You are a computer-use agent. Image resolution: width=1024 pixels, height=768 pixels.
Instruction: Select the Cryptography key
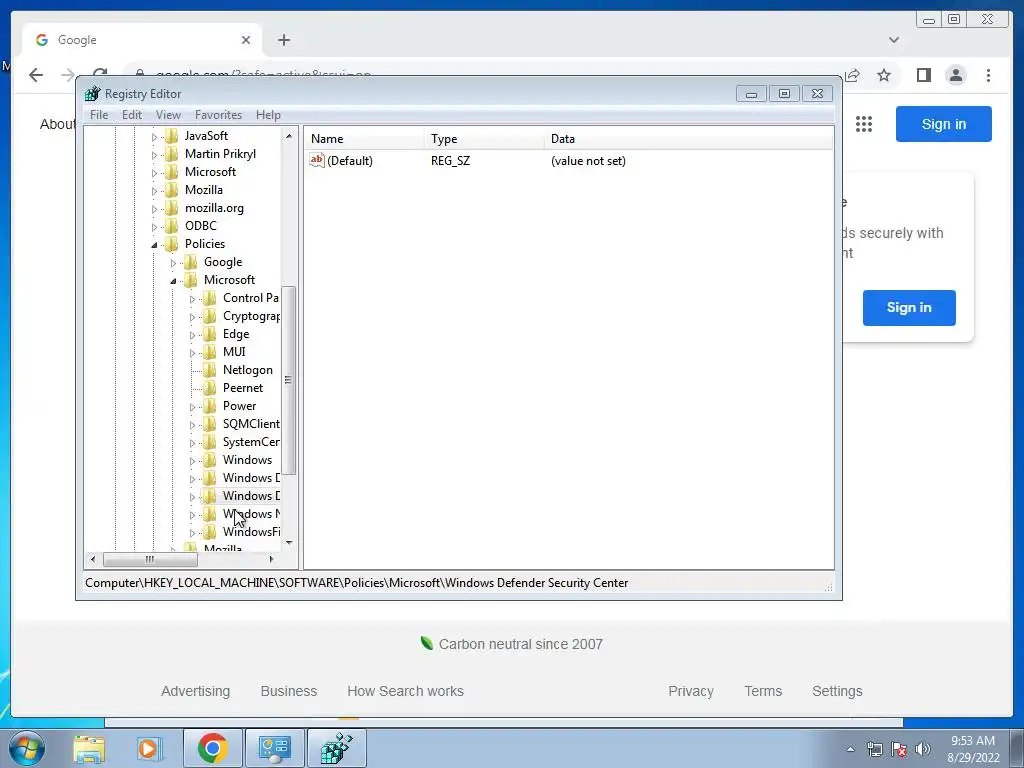coord(251,316)
